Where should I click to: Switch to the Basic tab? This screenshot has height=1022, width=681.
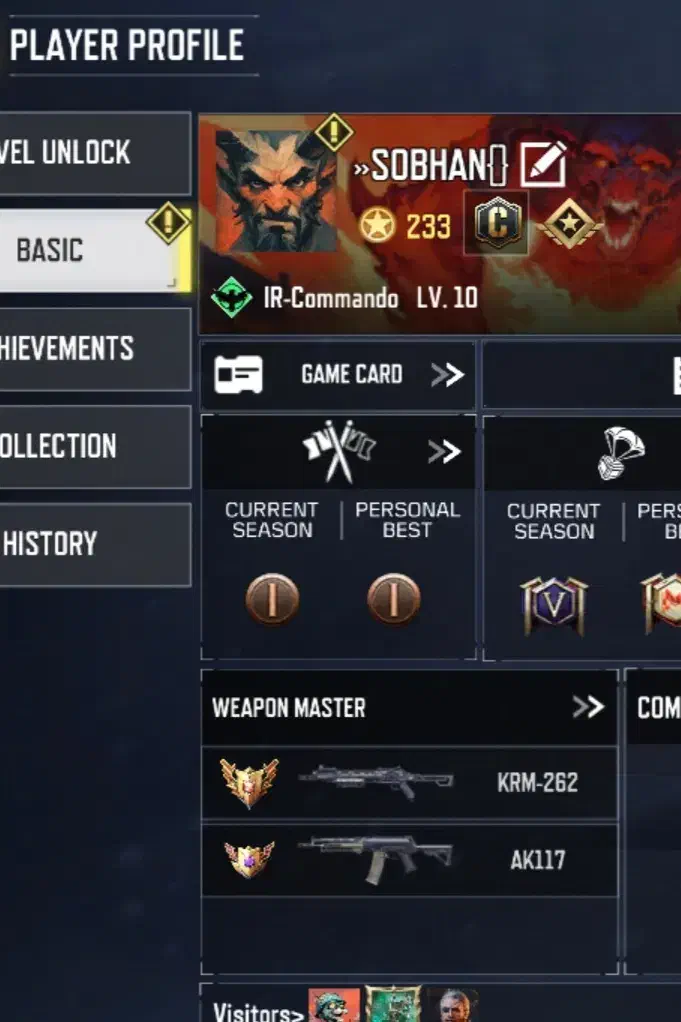point(95,250)
